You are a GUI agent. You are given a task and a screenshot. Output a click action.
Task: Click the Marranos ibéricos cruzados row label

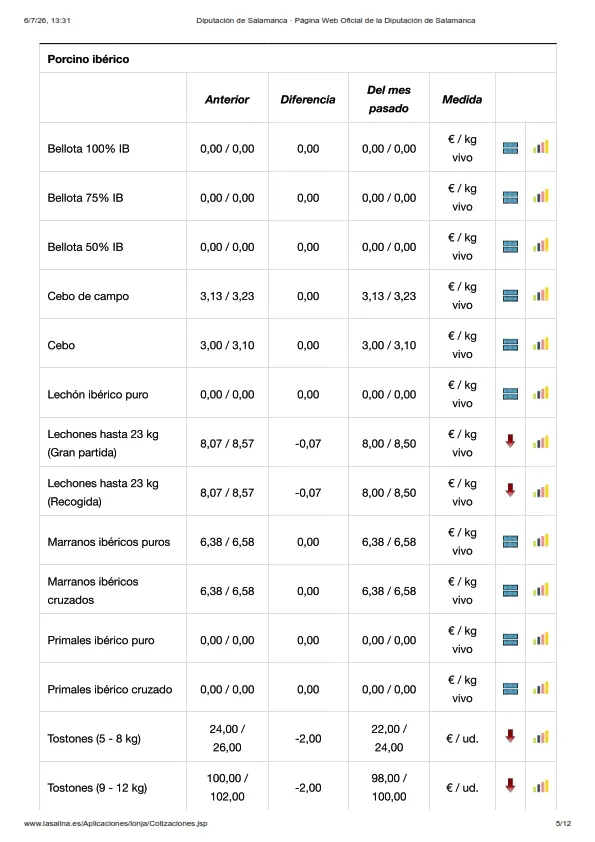(x=92, y=591)
